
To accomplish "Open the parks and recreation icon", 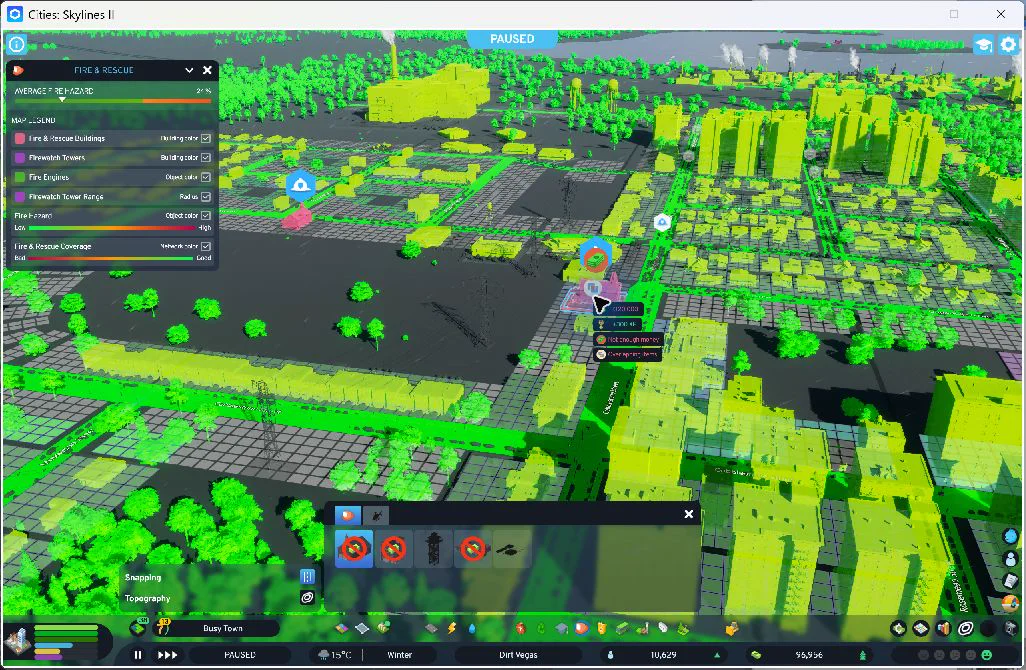I will coord(643,628).
